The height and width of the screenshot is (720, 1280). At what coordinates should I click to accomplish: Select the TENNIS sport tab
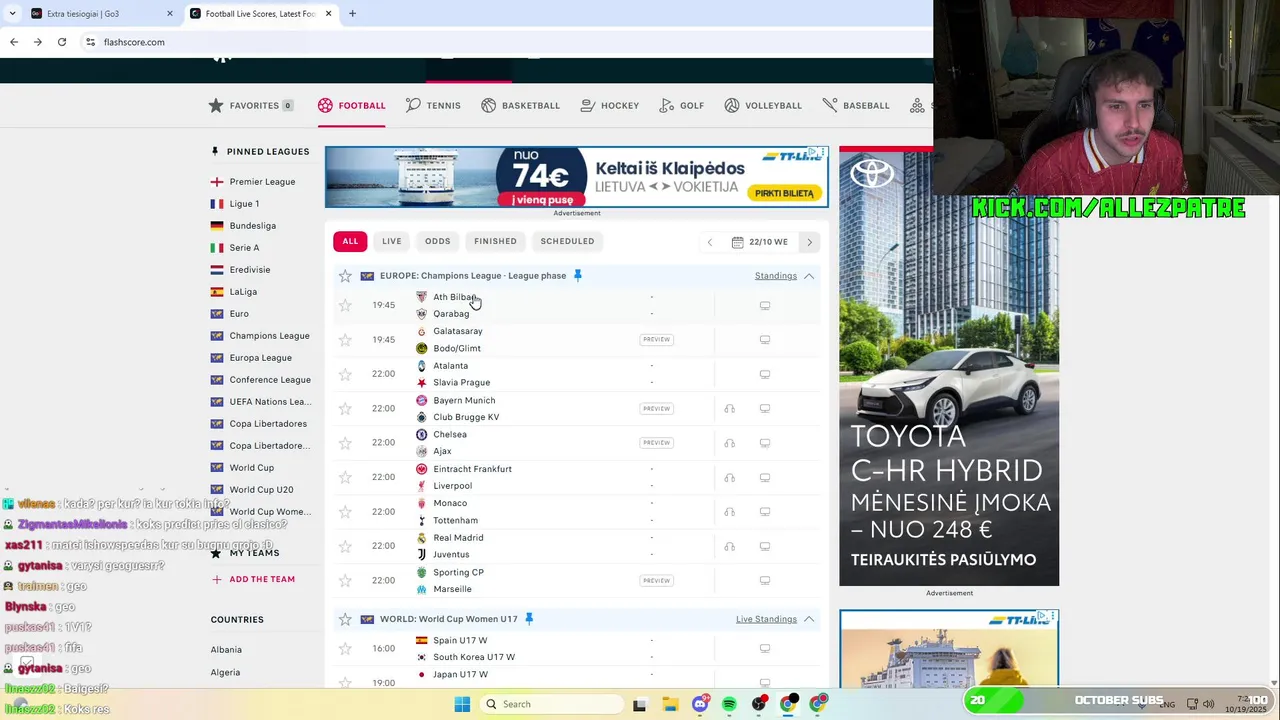[x=434, y=105]
